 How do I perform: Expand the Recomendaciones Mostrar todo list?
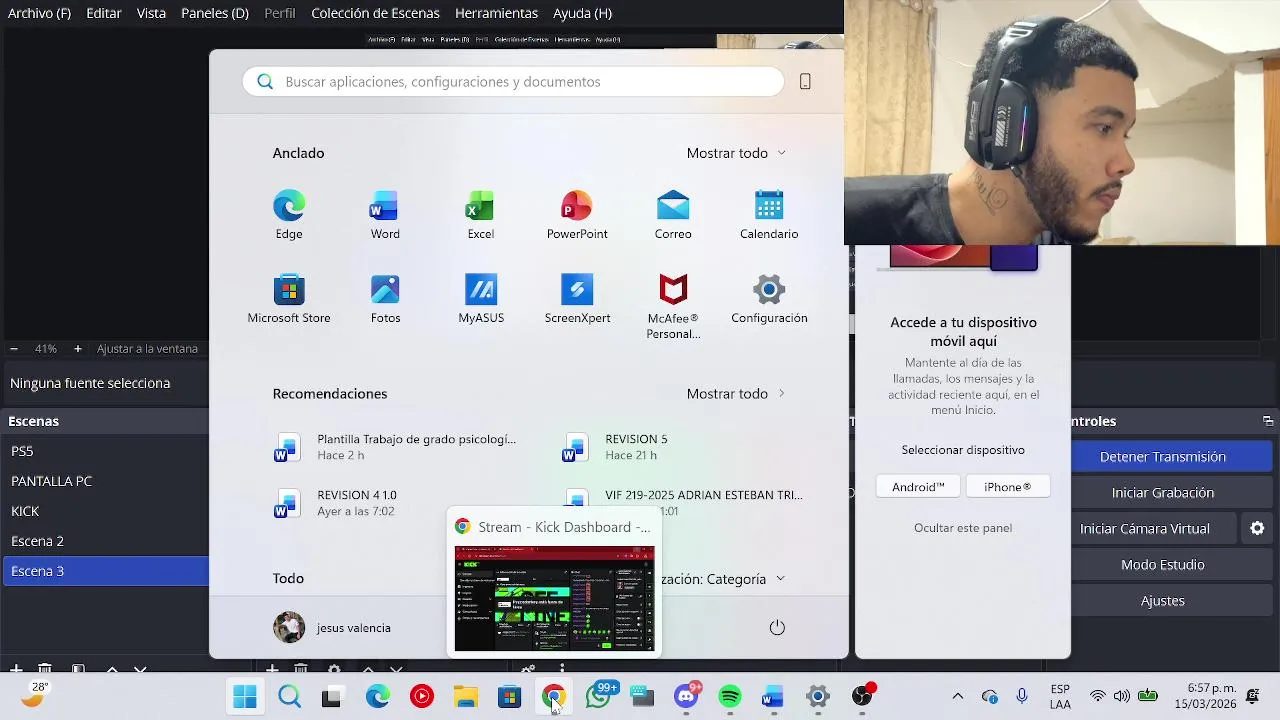point(736,394)
